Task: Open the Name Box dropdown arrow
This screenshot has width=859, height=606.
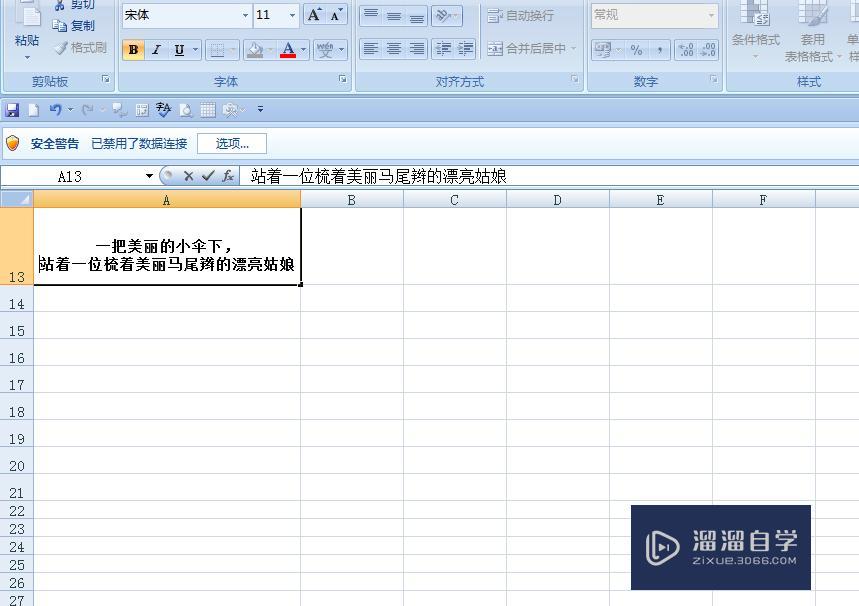Action: [149, 176]
